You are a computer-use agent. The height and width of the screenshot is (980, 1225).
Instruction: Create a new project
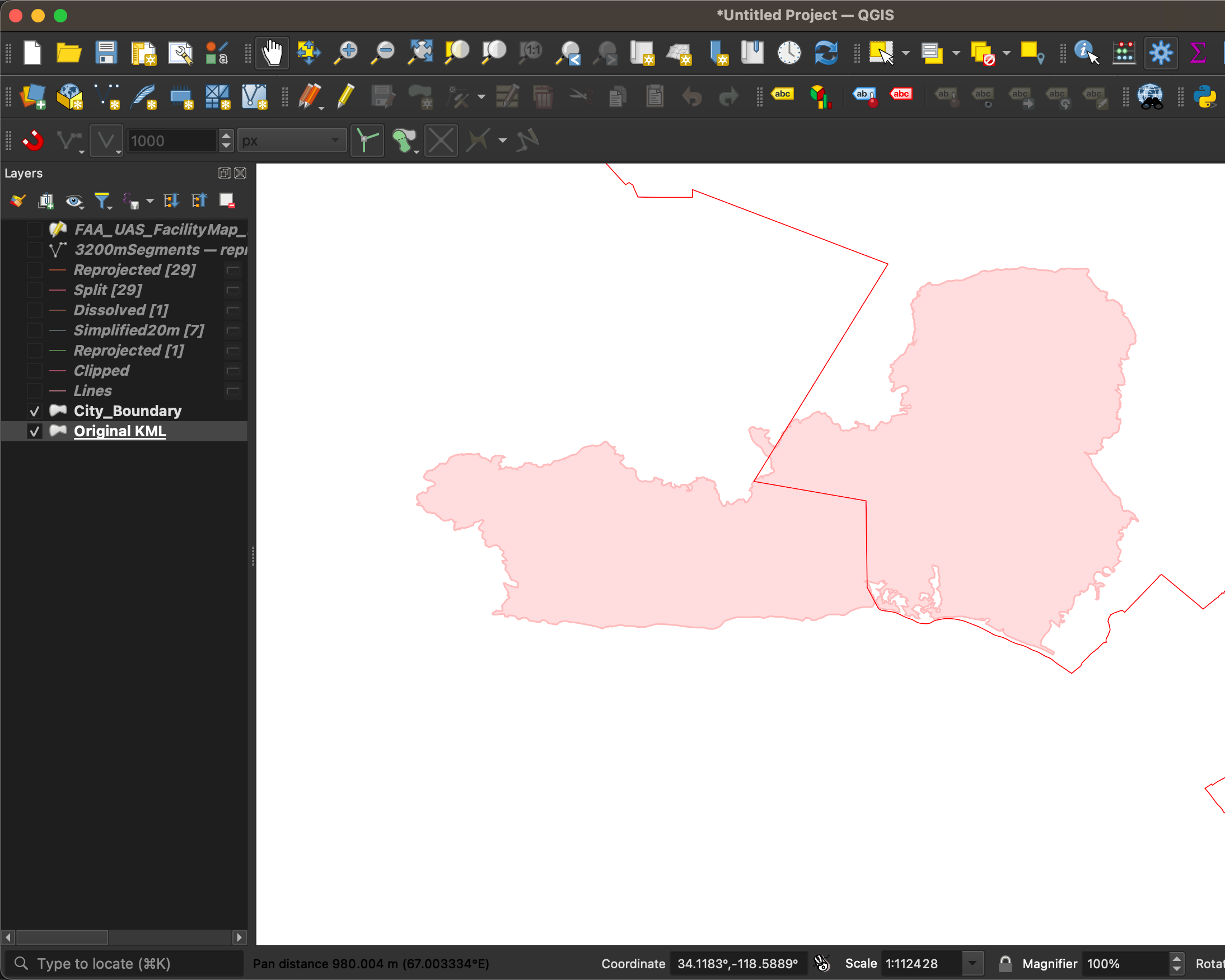point(32,53)
